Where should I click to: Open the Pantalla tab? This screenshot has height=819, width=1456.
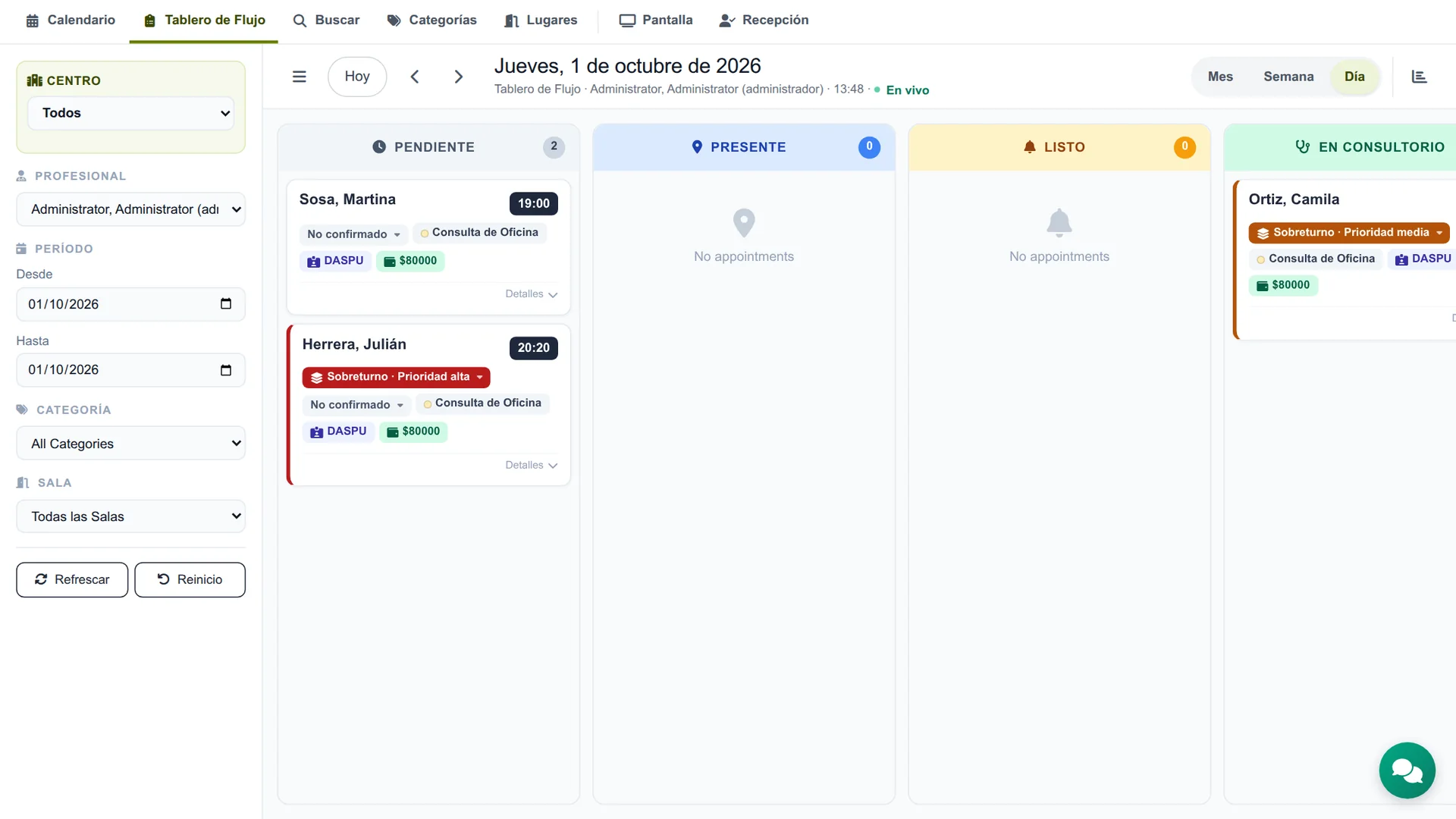(656, 20)
